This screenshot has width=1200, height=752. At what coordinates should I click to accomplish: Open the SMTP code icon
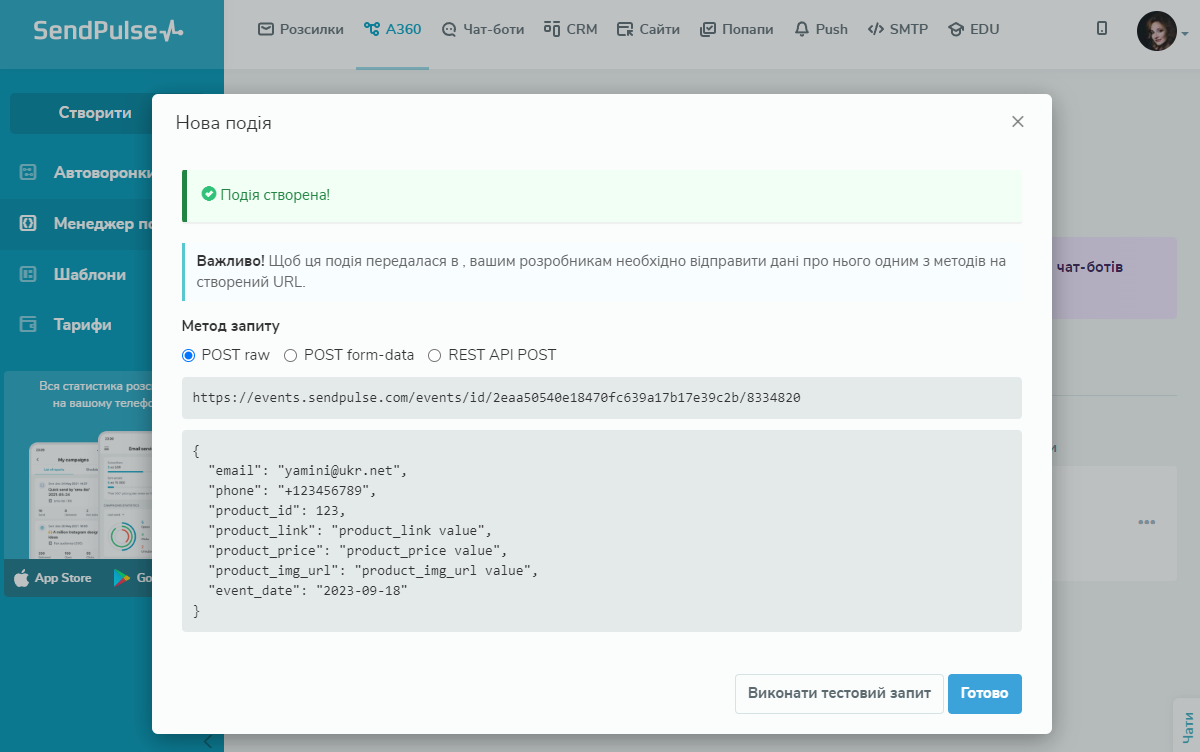[876, 29]
